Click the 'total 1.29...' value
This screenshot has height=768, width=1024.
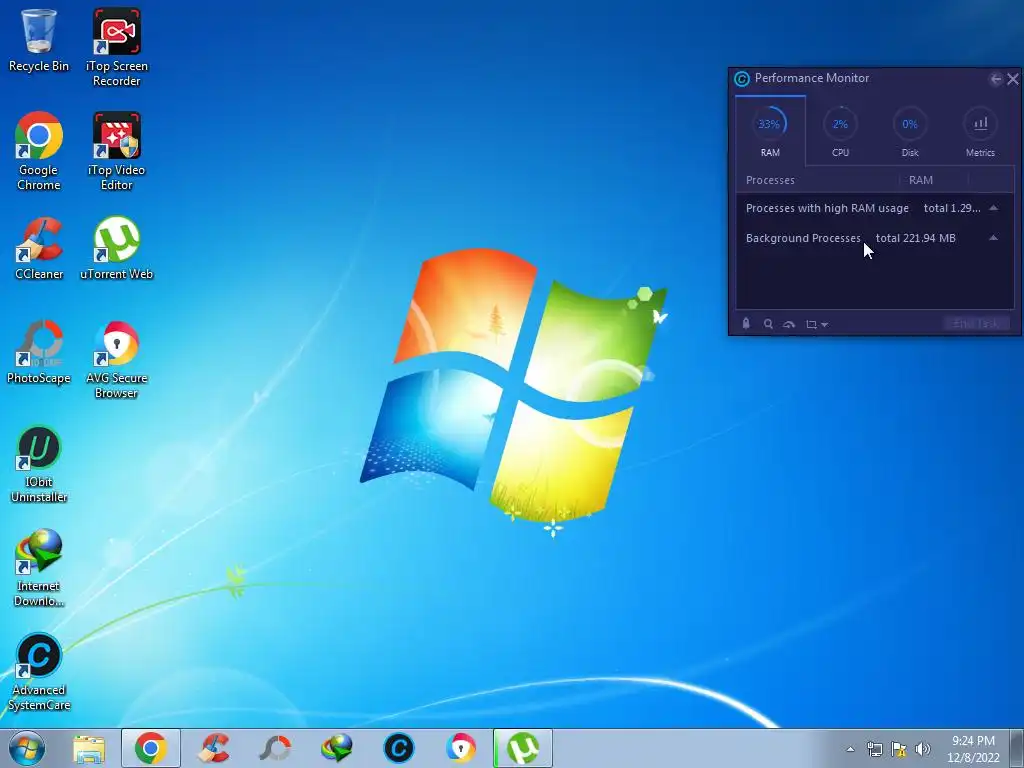point(952,208)
